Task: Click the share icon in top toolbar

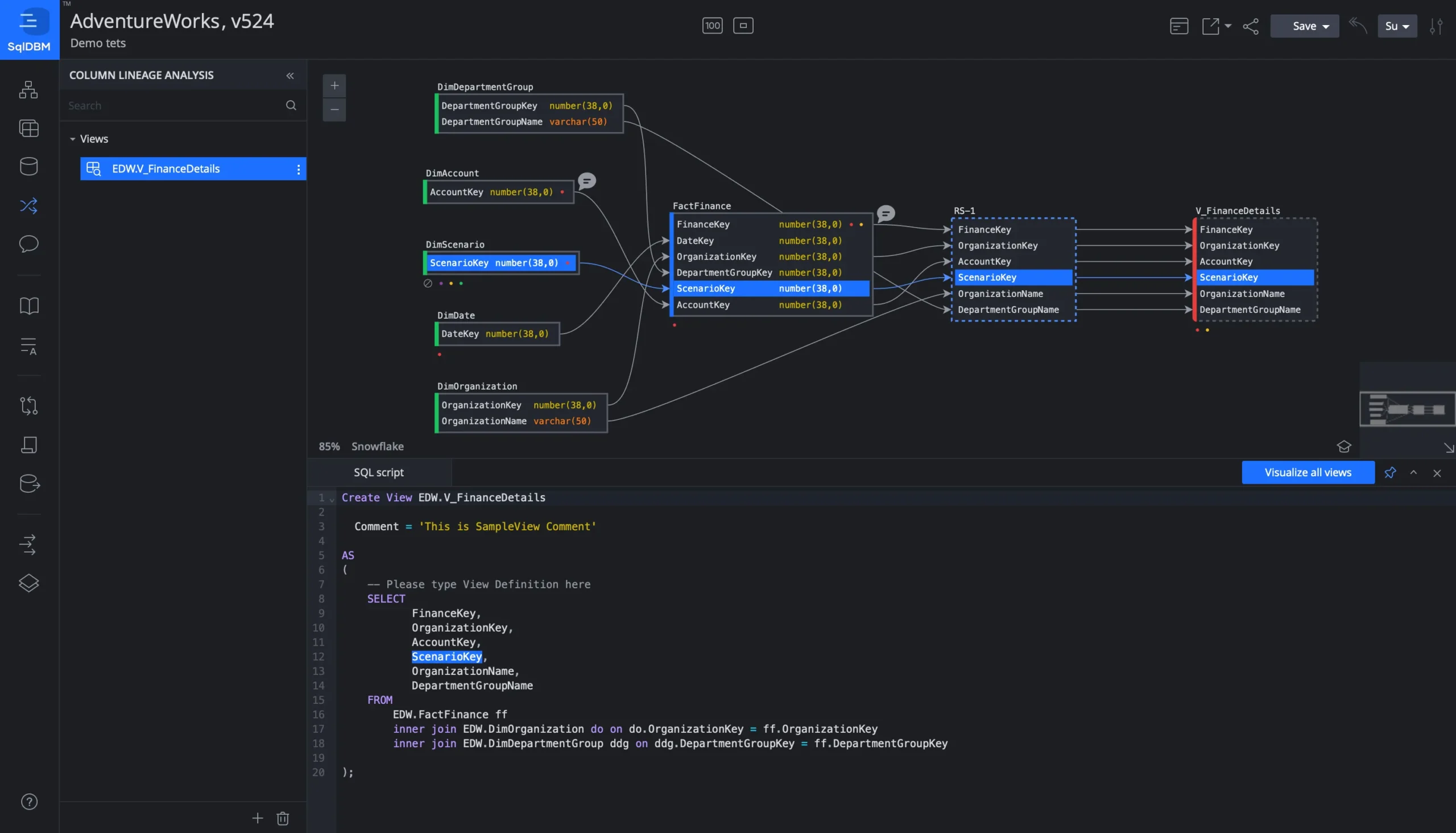Action: (1251, 26)
